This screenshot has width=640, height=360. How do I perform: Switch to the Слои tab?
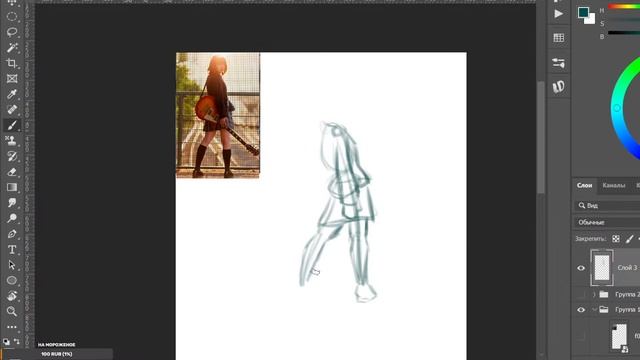coord(584,185)
